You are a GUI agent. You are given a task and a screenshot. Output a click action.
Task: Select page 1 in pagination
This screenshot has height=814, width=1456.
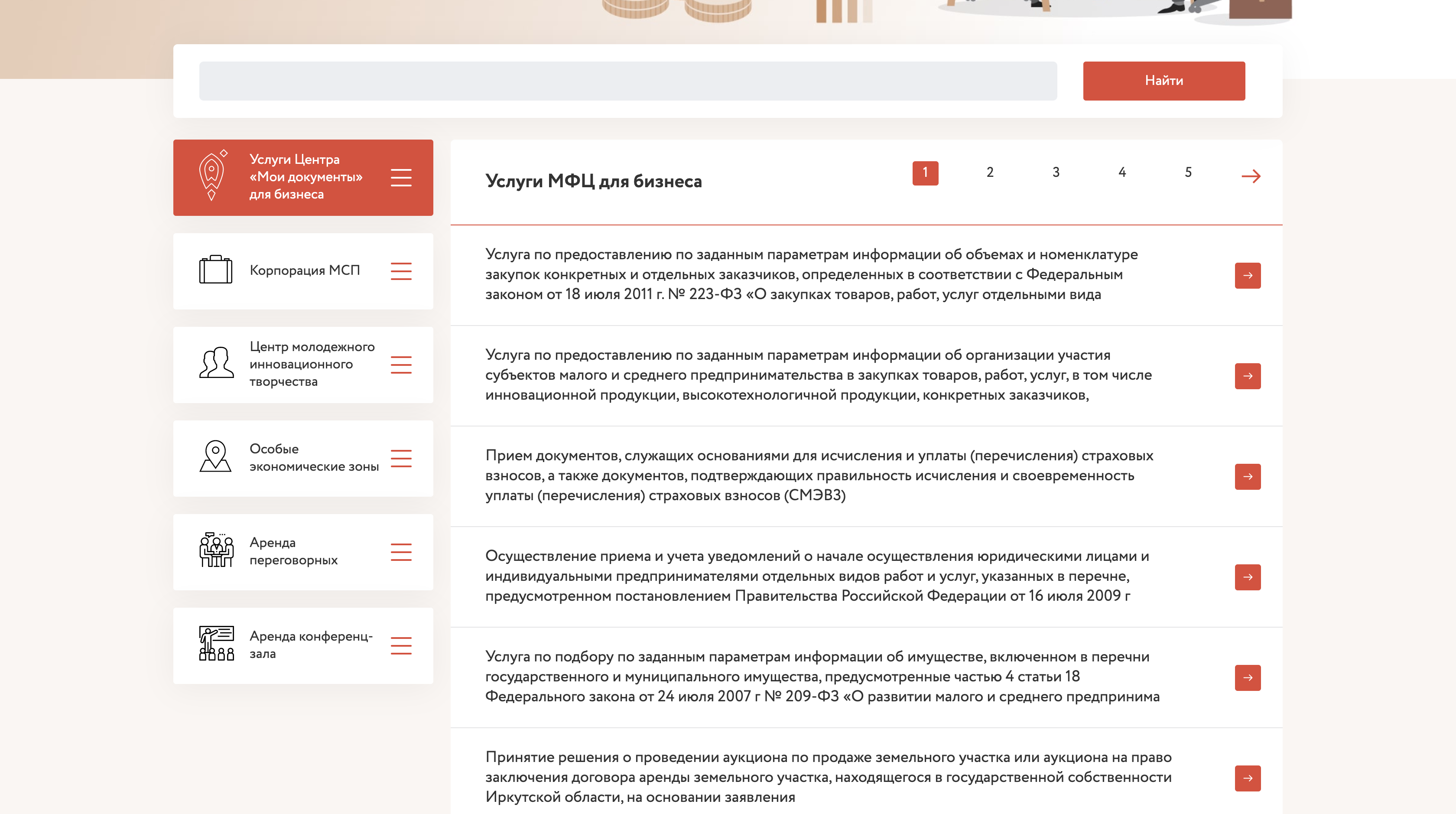pos(925,173)
